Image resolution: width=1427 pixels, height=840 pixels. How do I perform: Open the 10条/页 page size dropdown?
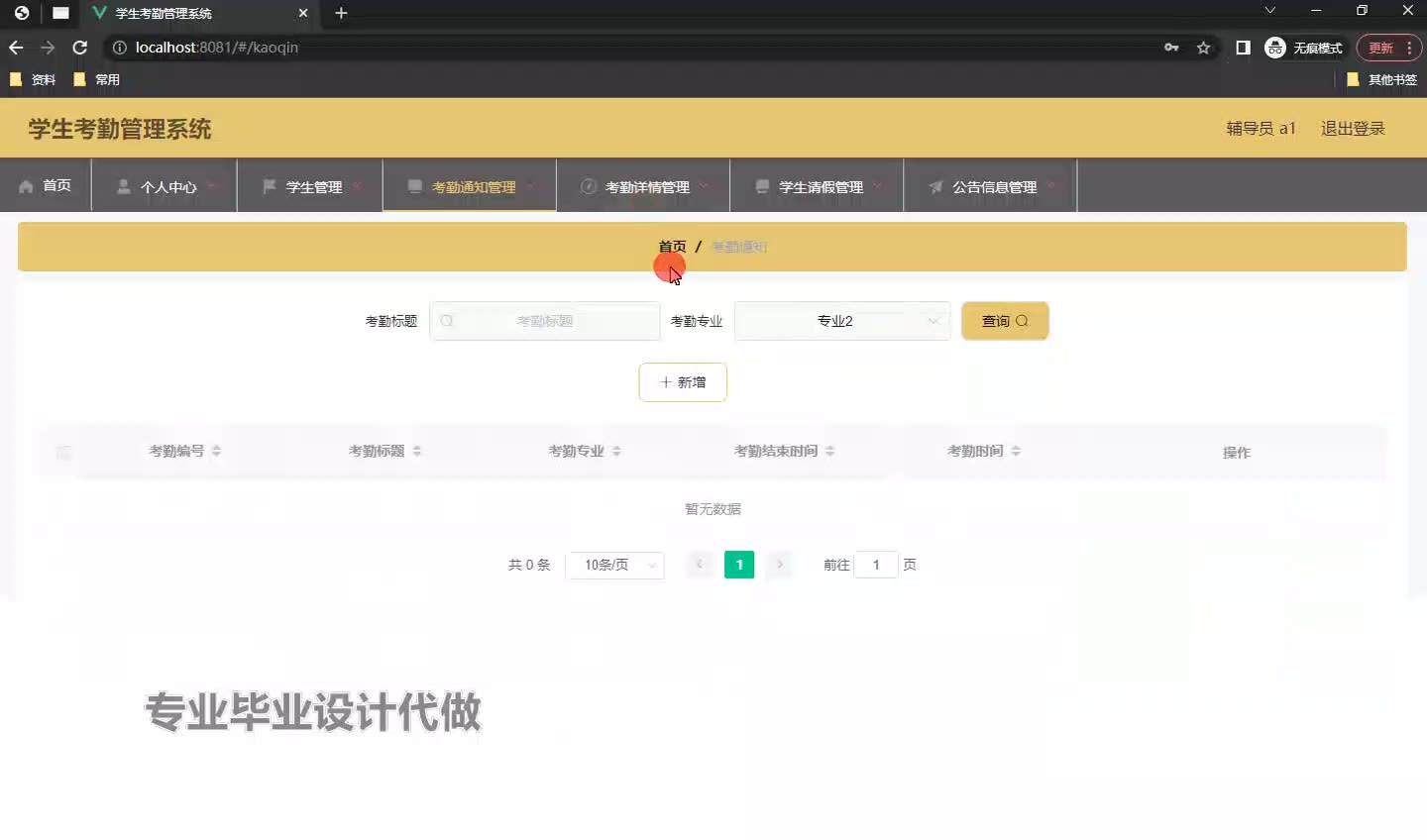coord(614,565)
